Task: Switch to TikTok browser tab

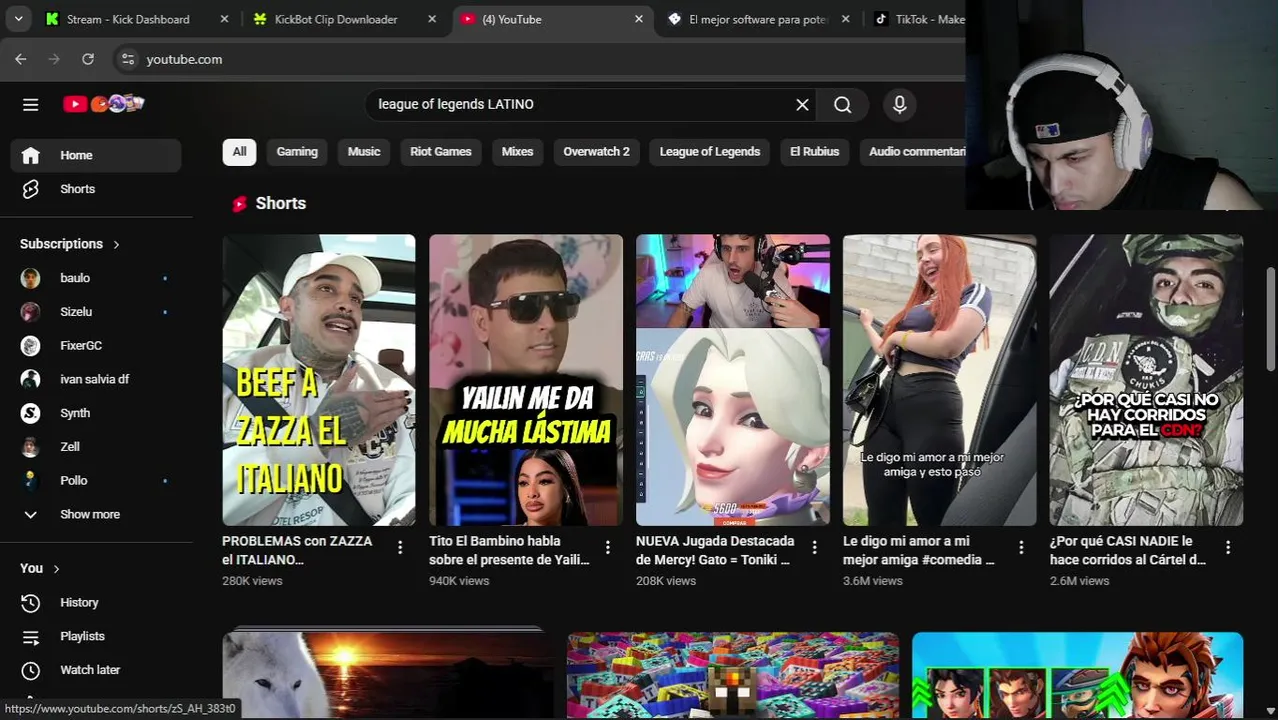Action: [x=918, y=19]
